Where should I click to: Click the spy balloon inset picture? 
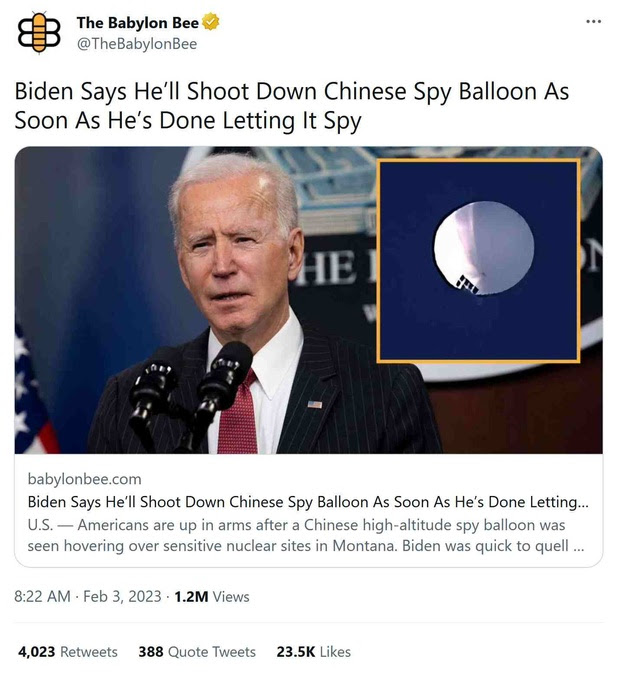click(x=478, y=261)
